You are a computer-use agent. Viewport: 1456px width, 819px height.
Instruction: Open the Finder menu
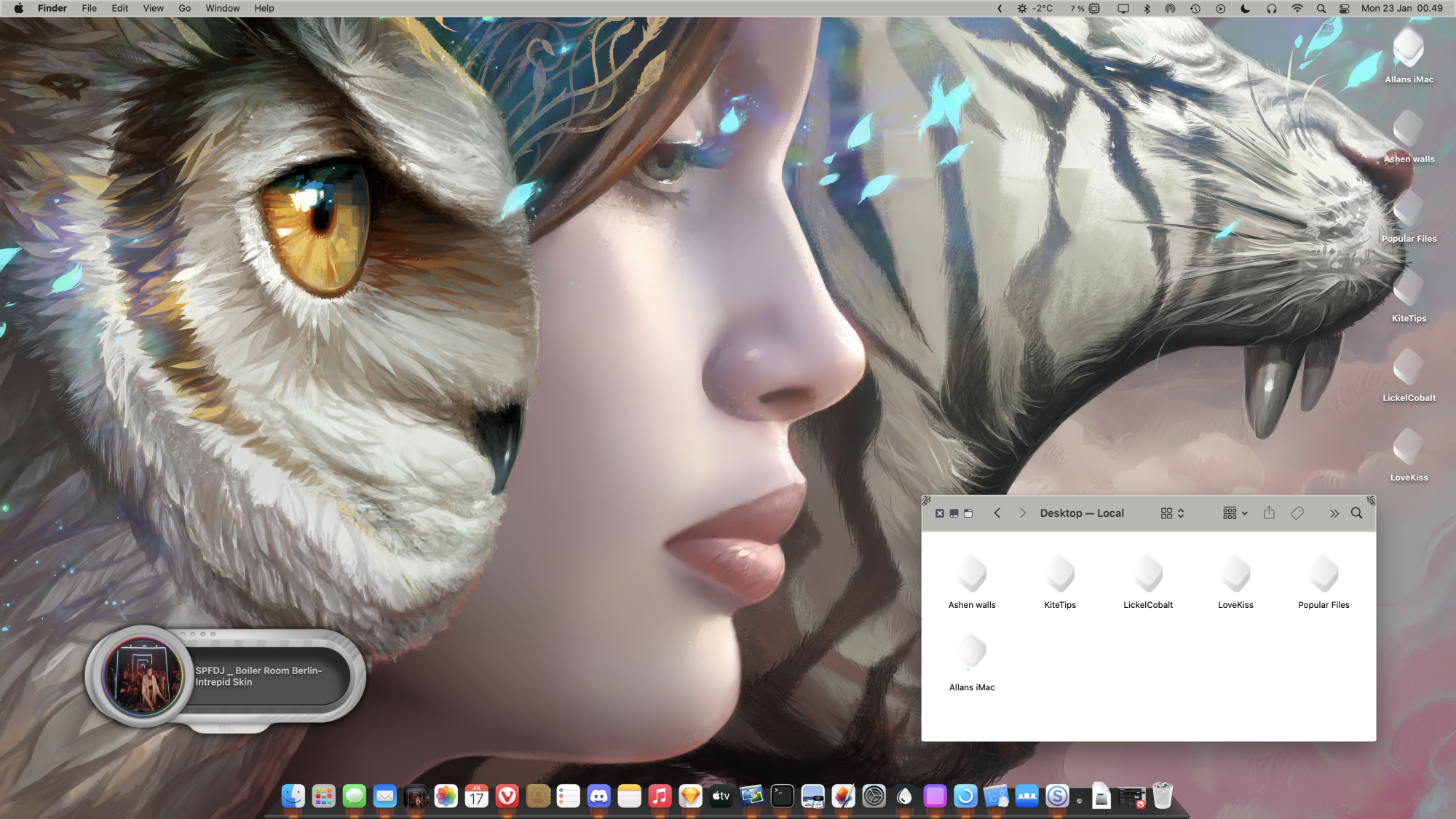52,8
